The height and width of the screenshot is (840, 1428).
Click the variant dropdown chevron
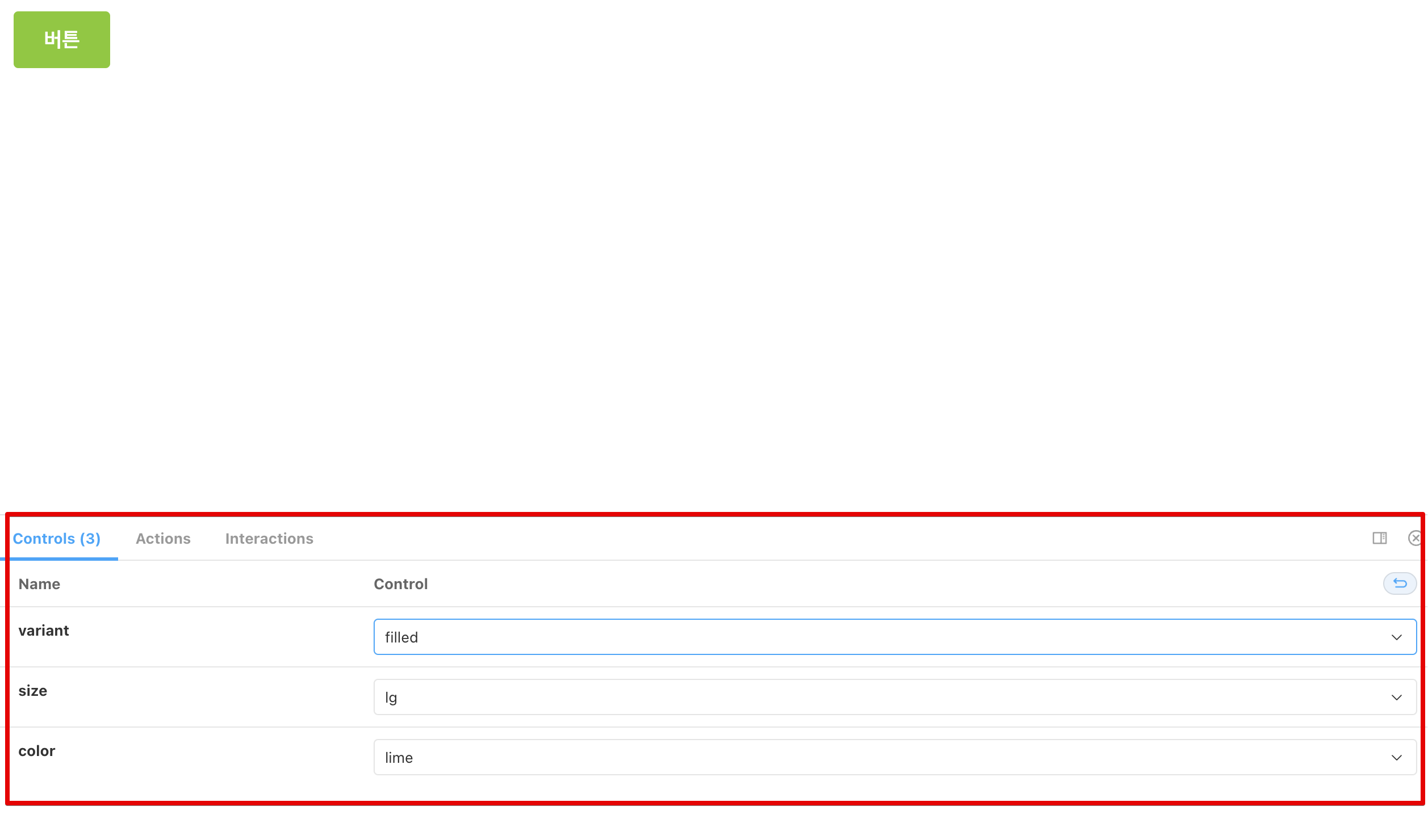point(1396,637)
